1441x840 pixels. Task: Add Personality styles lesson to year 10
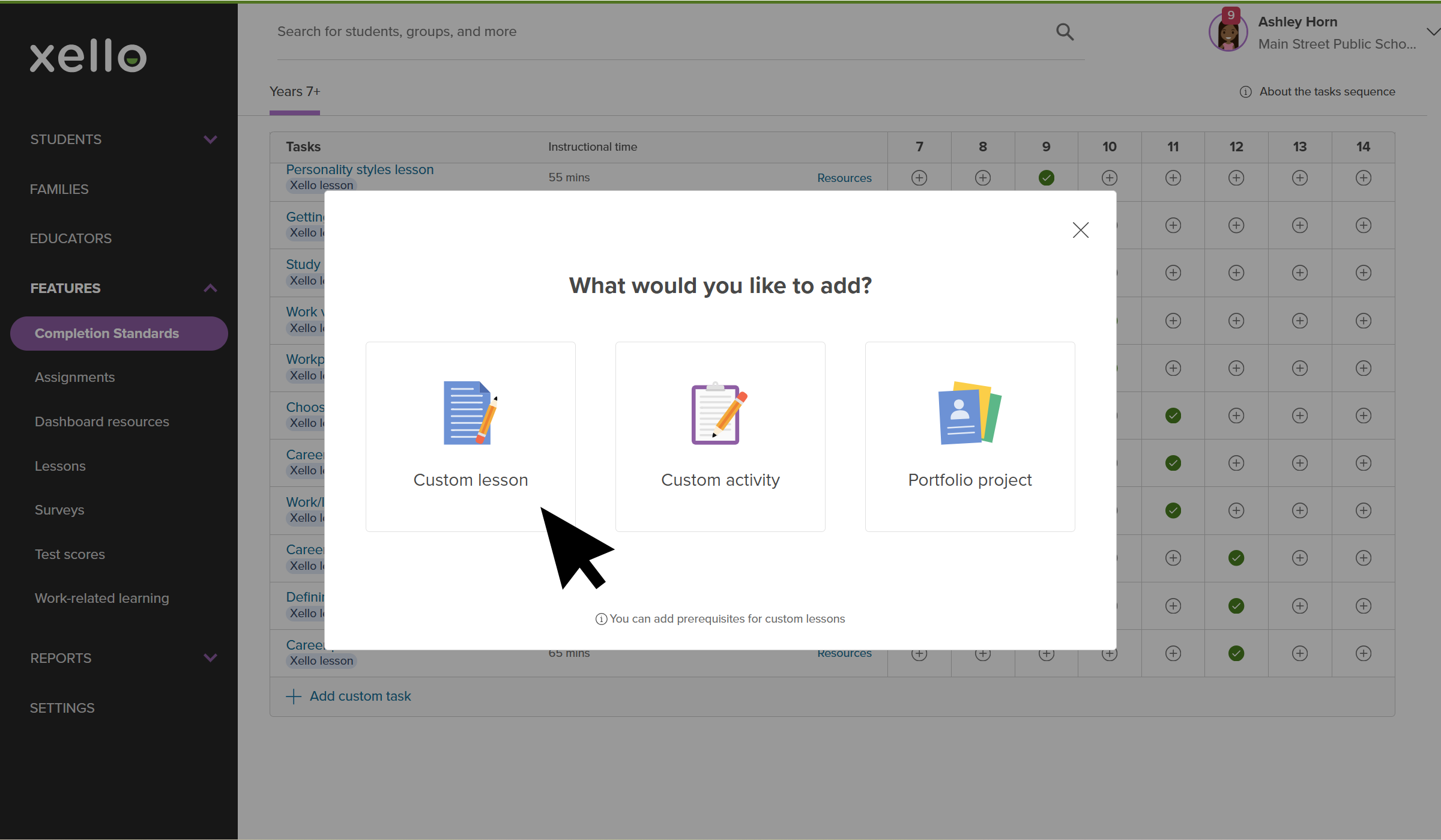pyautogui.click(x=1110, y=178)
